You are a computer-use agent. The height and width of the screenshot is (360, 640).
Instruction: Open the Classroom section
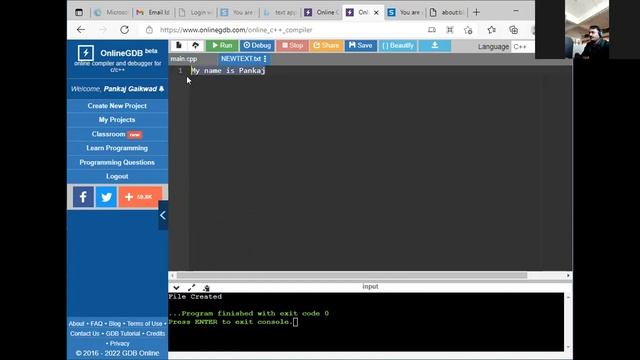click(117, 134)
